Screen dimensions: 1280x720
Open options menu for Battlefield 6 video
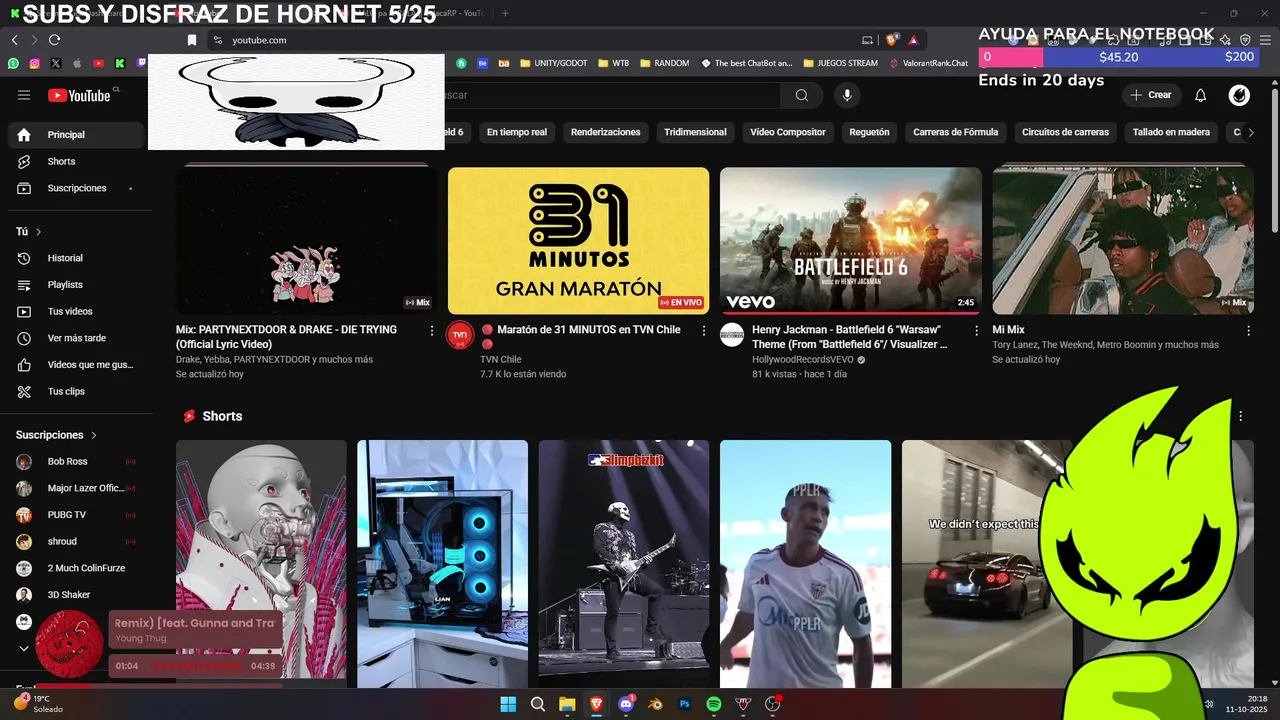click(976, 330)
